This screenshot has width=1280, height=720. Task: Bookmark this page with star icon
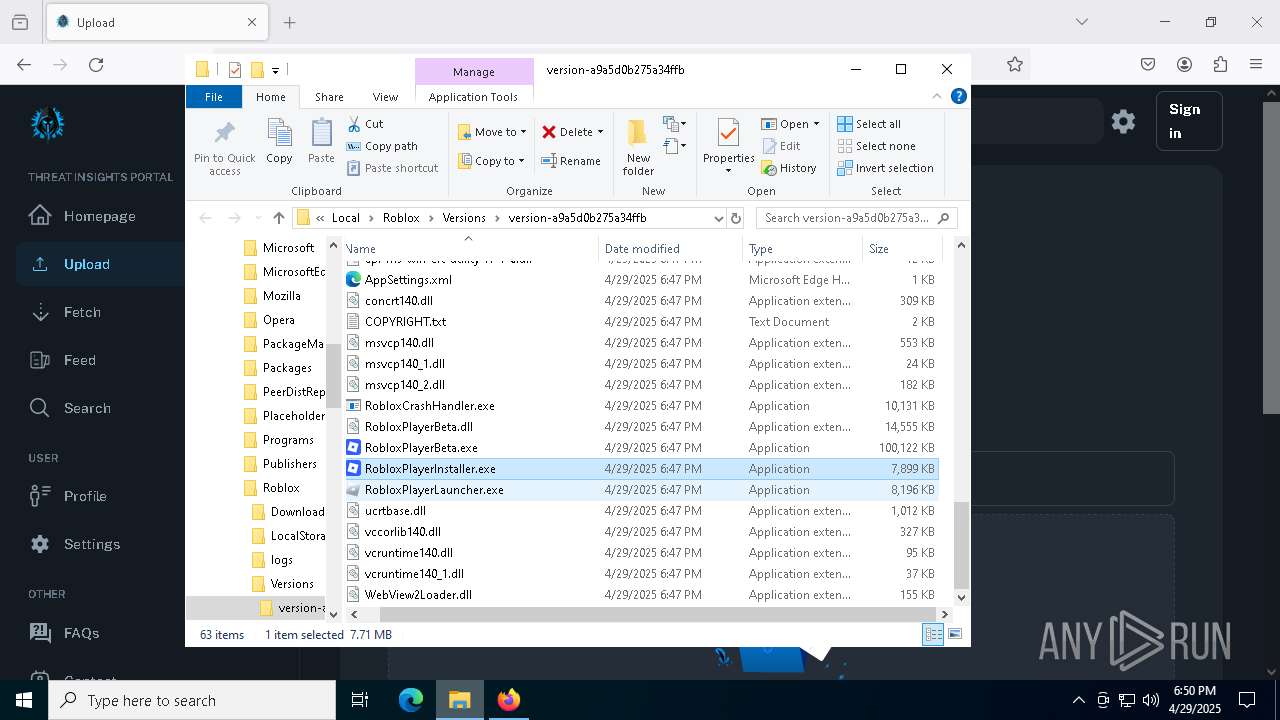point(1015,64)
